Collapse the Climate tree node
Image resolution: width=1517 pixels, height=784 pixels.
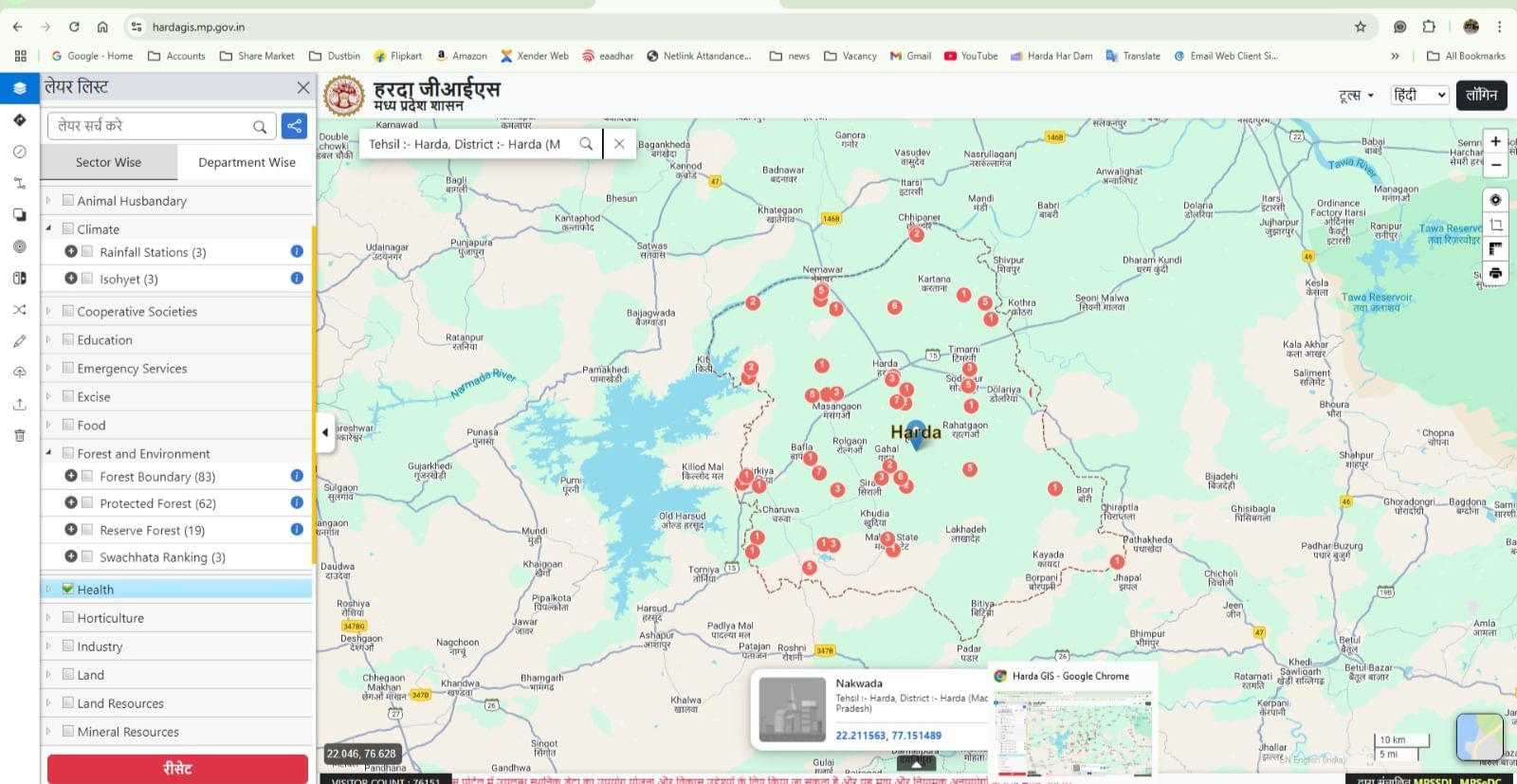pos(48,228)
